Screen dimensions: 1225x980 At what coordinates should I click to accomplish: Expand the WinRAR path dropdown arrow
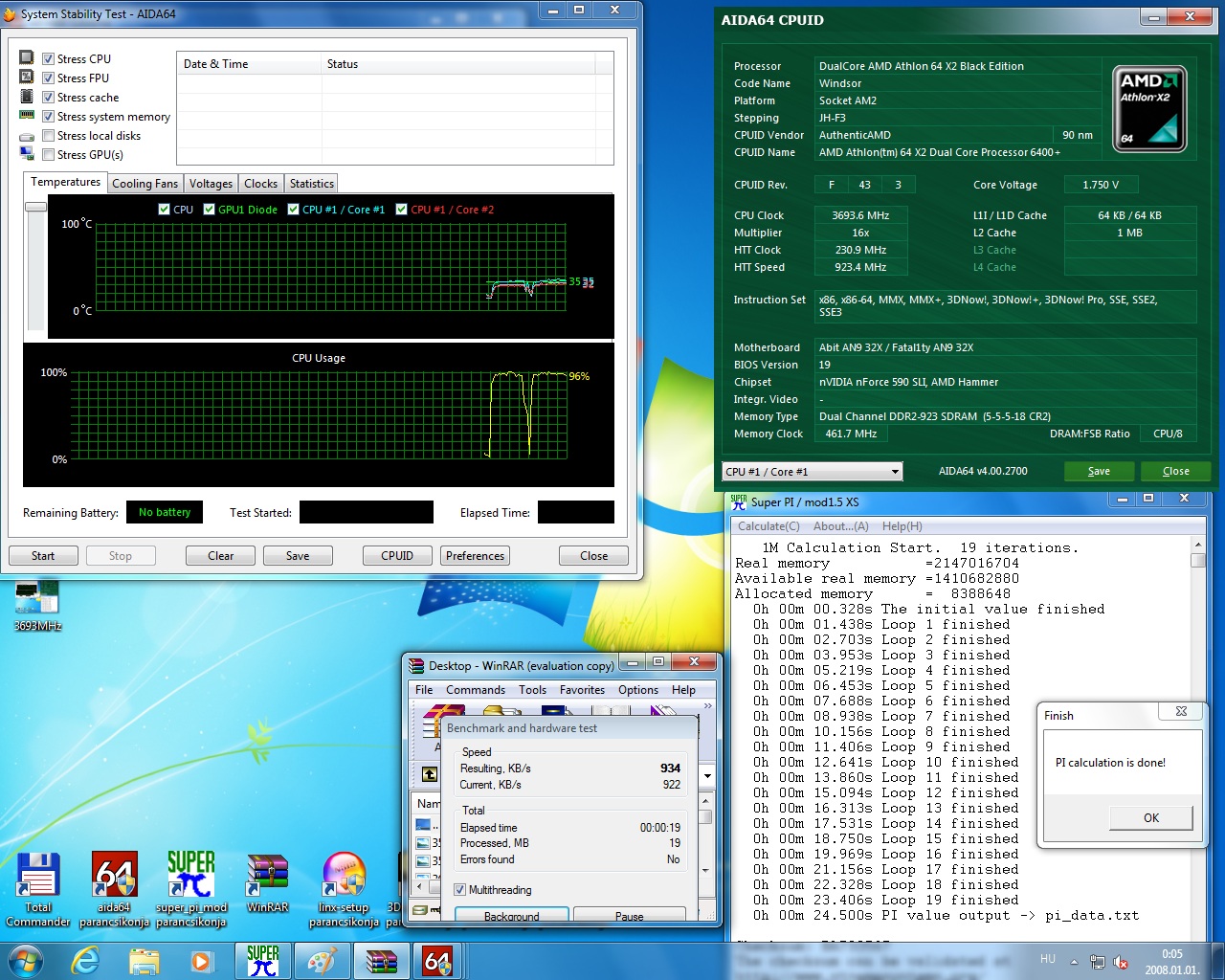(x=707, y=775)
